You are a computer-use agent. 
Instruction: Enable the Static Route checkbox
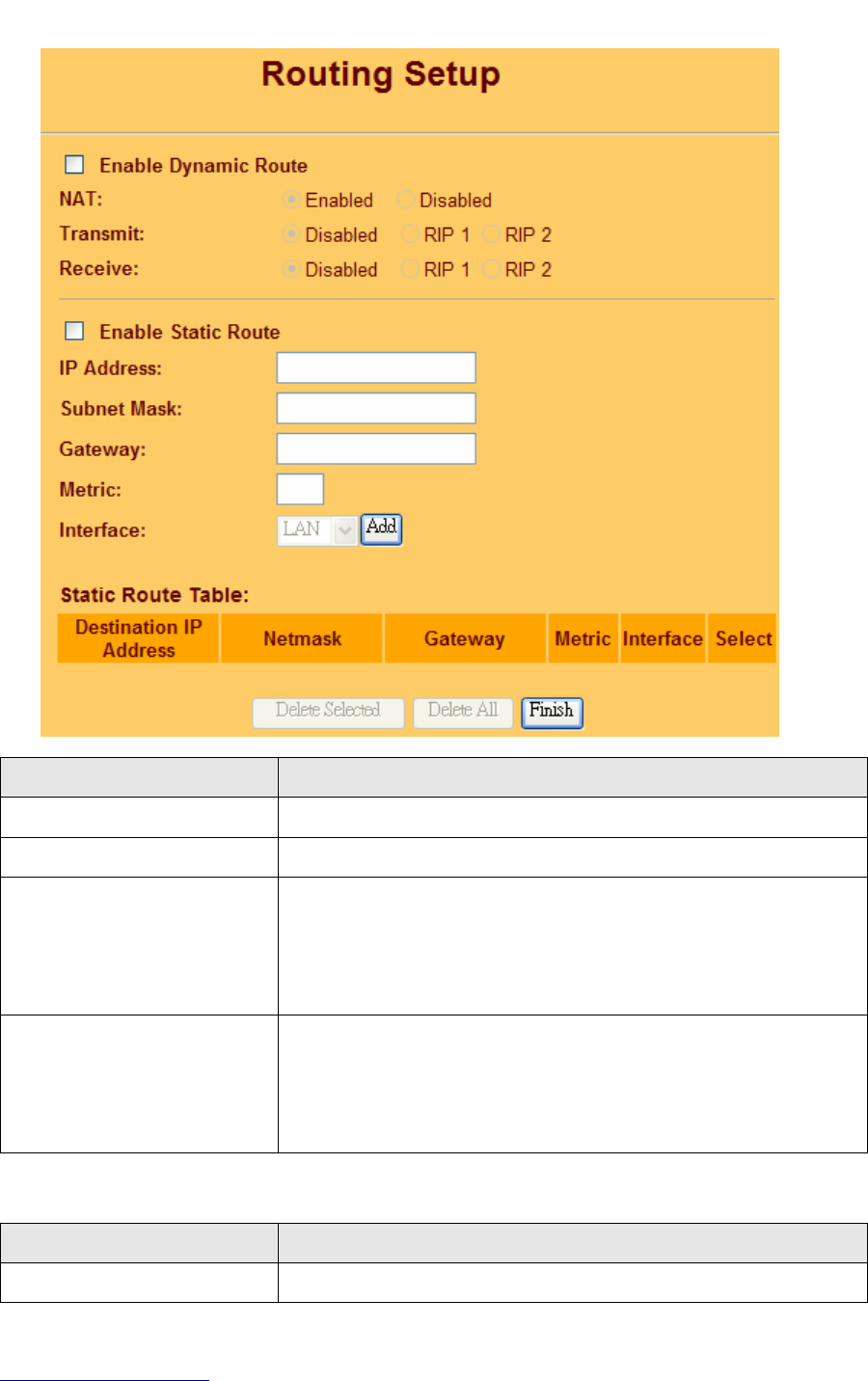[74, 331]
